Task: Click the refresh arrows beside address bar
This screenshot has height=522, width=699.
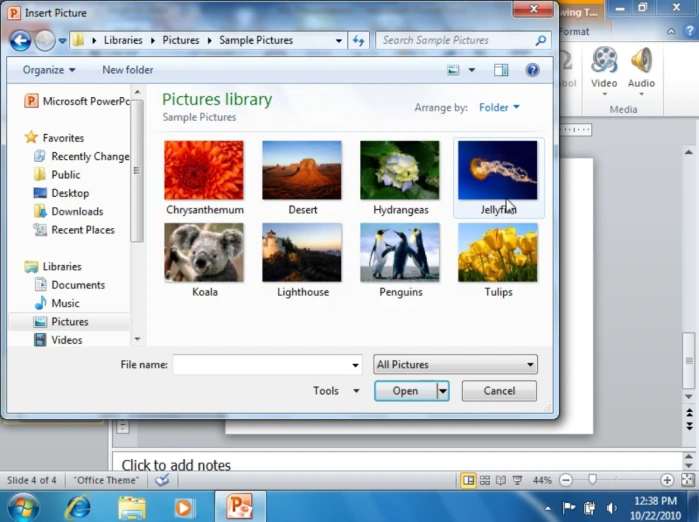Action: pos(358,41)
